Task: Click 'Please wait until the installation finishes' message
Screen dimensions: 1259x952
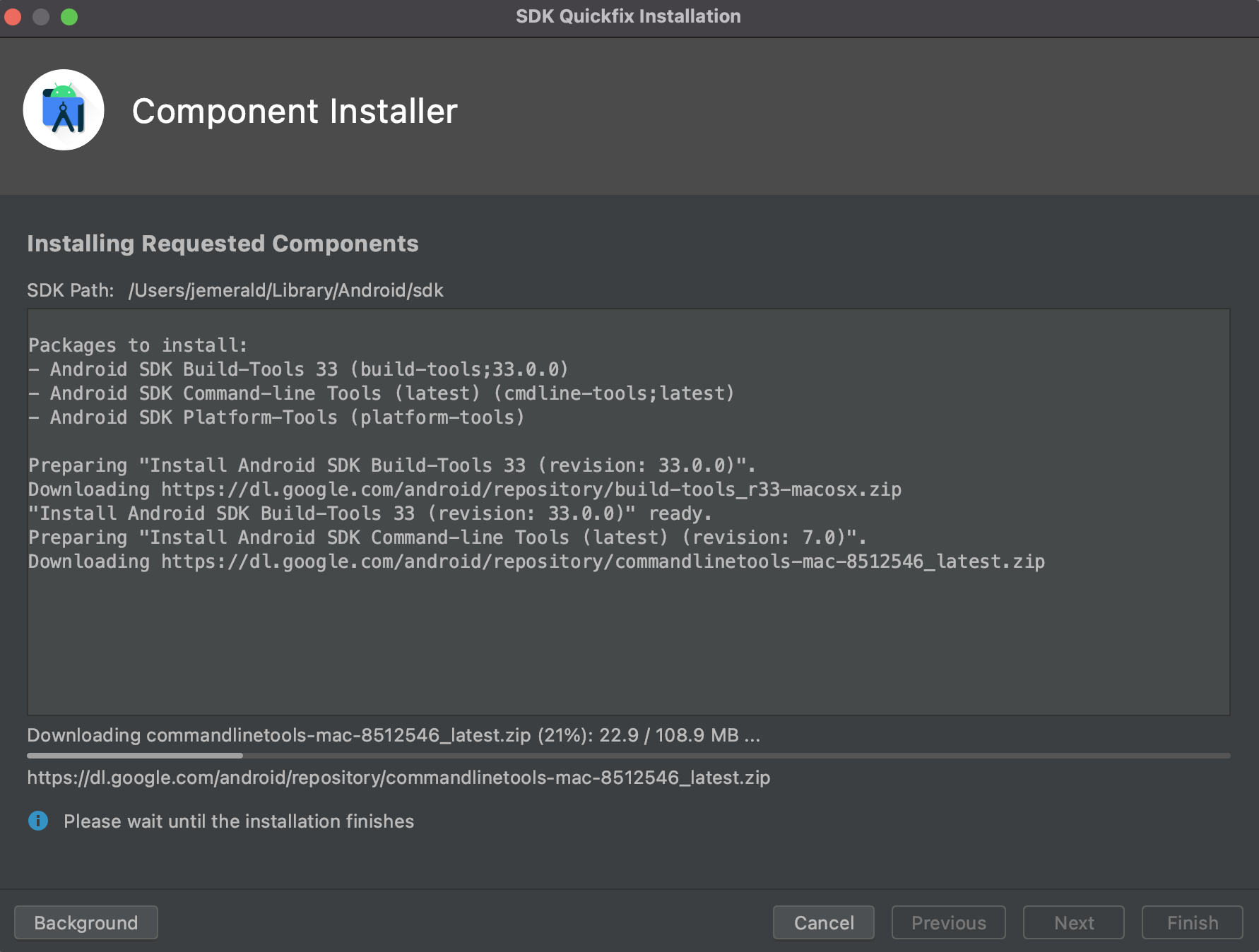Action: 239,821
